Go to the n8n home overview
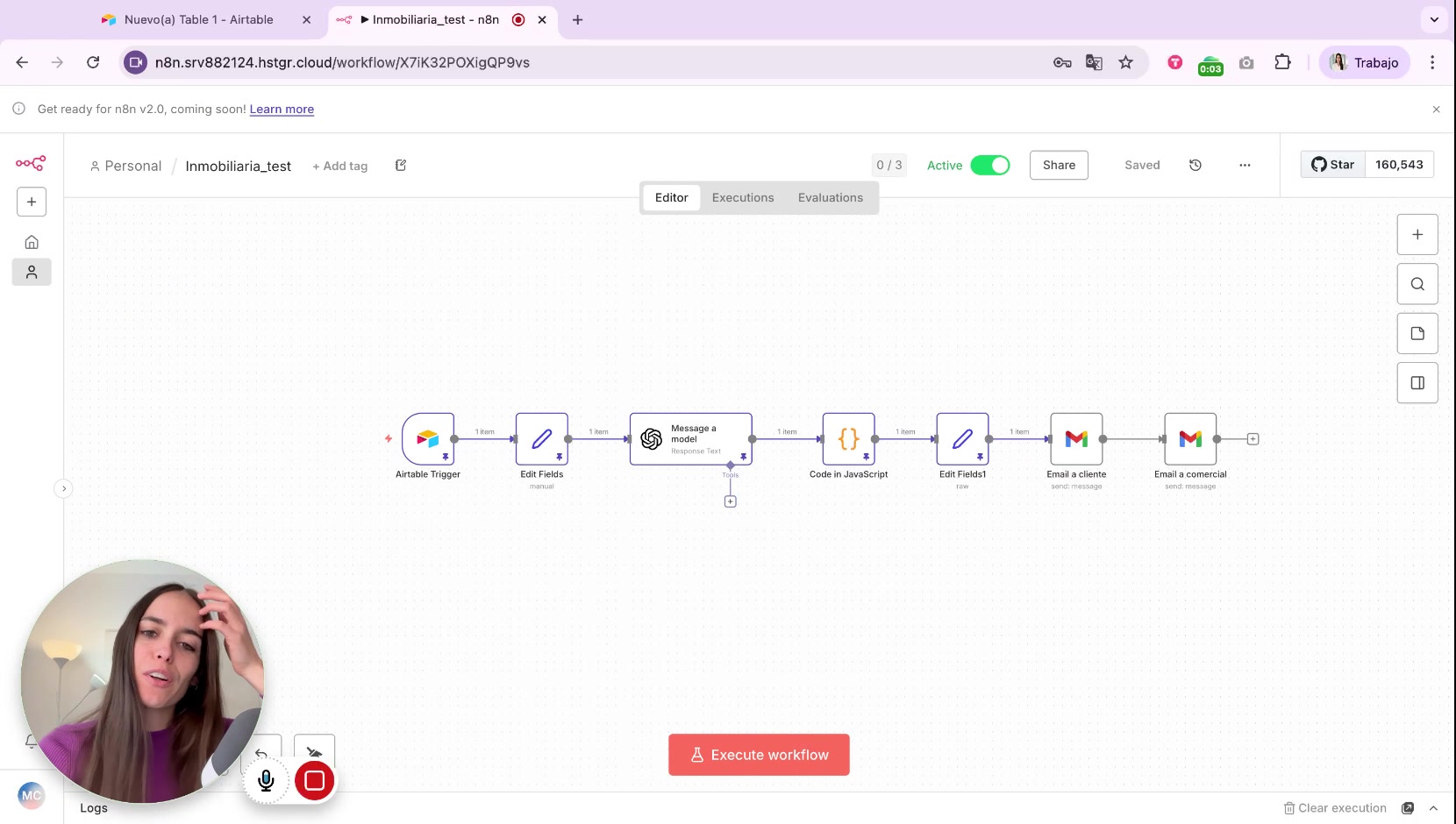1456x824 pixels. coord(32,242)
